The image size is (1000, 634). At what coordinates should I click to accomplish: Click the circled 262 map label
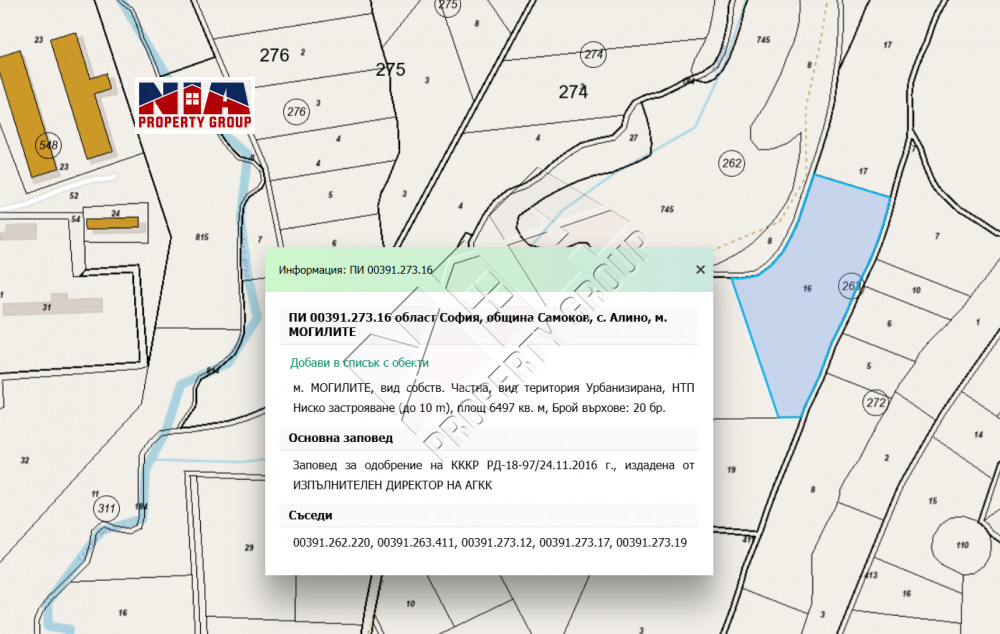tap(732, 163)
